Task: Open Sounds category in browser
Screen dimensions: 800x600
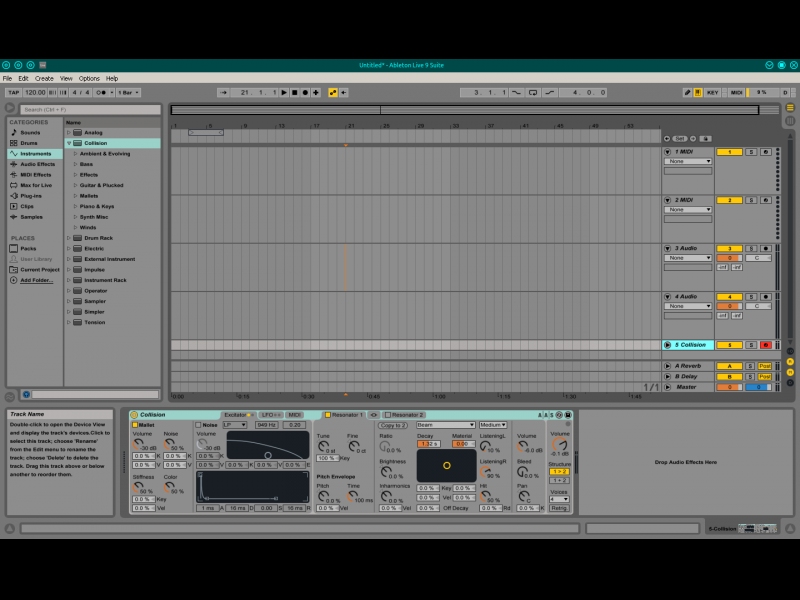Action: click(x=30, y=132)
